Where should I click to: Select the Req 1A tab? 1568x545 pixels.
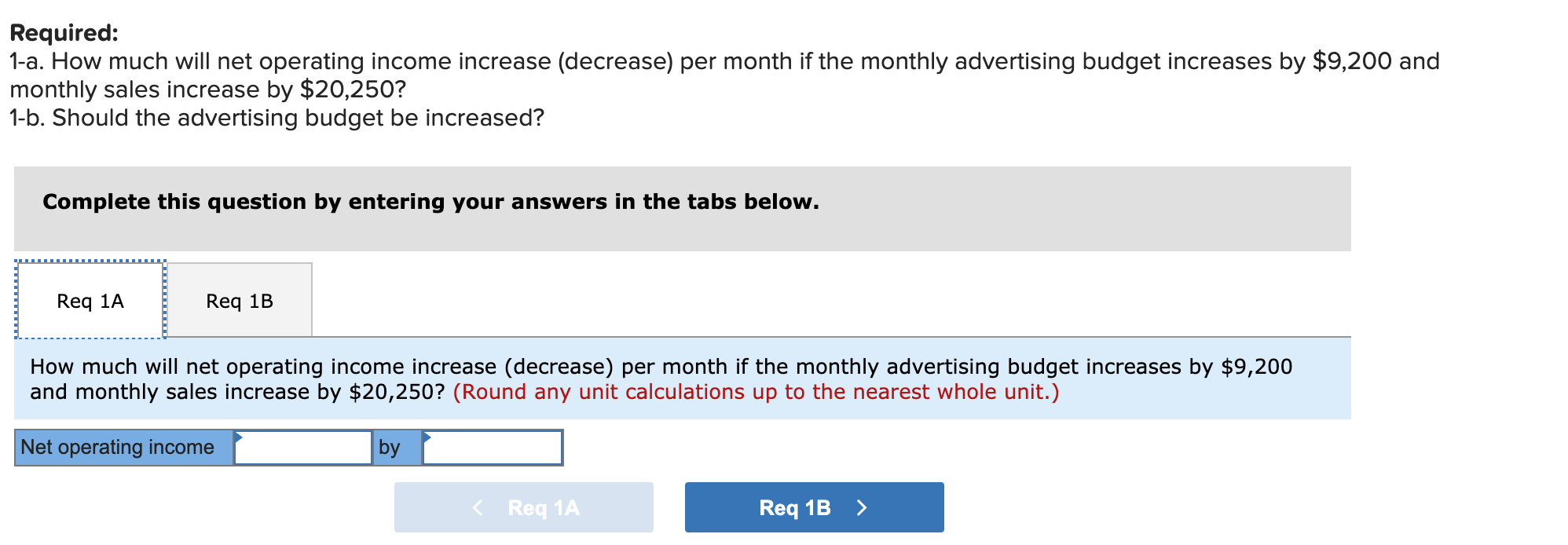(x=90, y=299)
